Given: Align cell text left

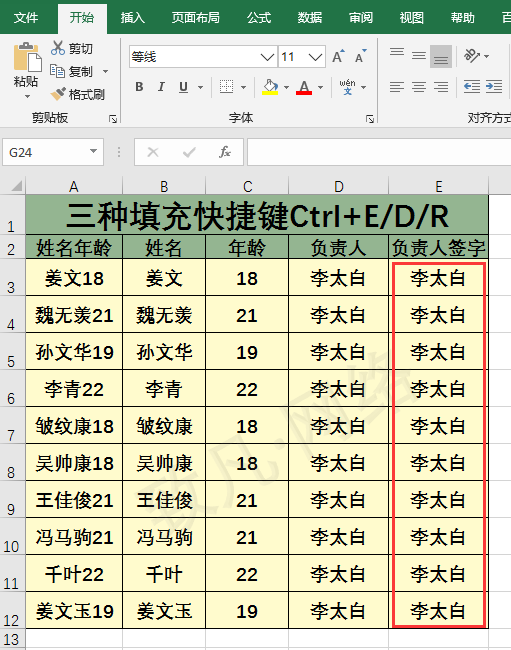Looking at the screenshot, I should pyautogui.click(x=397, y=87).
